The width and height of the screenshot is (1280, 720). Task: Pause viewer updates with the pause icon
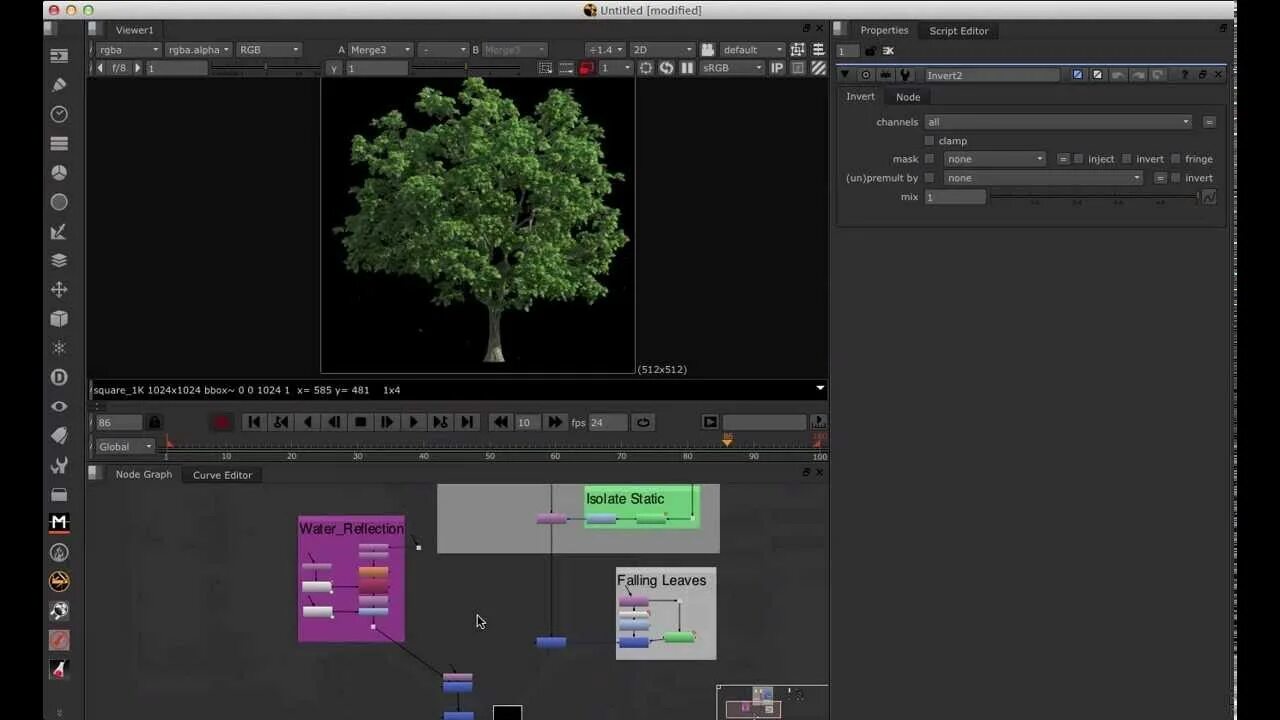click(687, 68)
